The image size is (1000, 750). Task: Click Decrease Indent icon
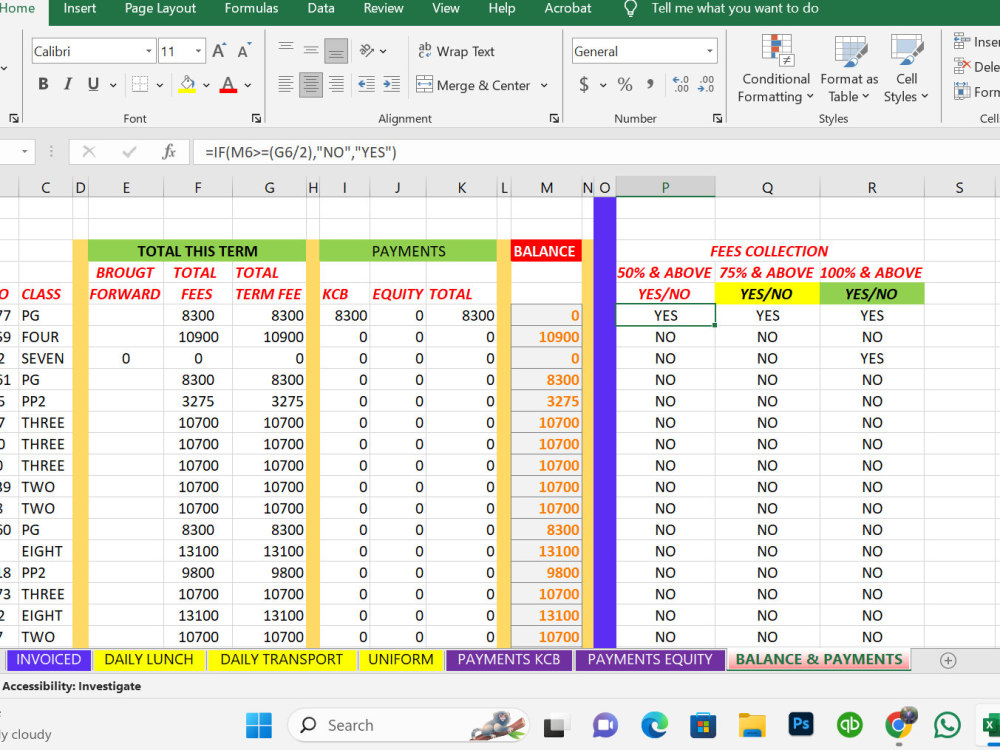click(366, 84)
